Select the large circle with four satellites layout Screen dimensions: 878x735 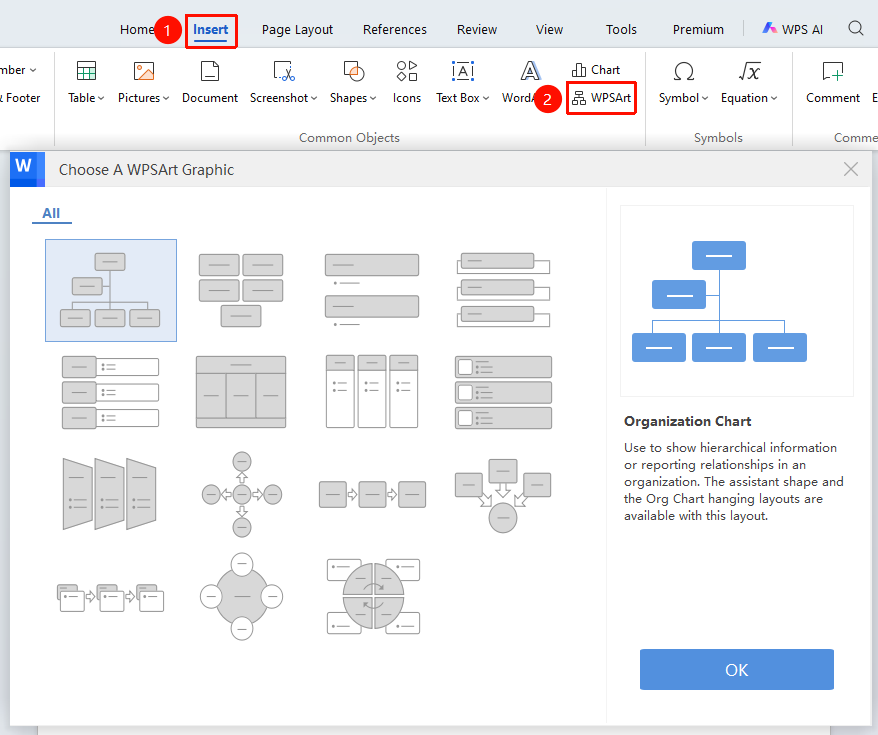(x=241, y=596)
